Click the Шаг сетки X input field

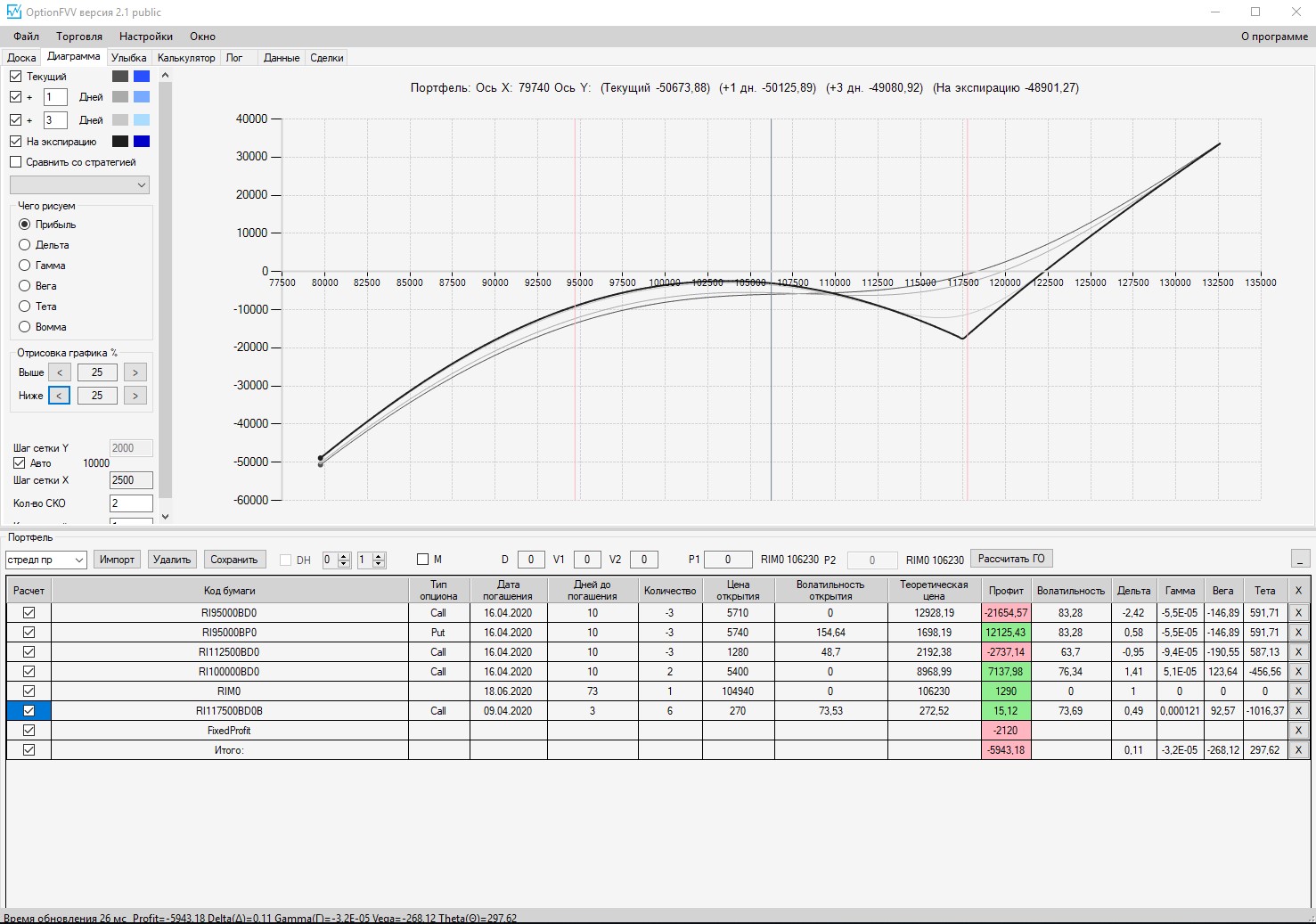point(131,480)
